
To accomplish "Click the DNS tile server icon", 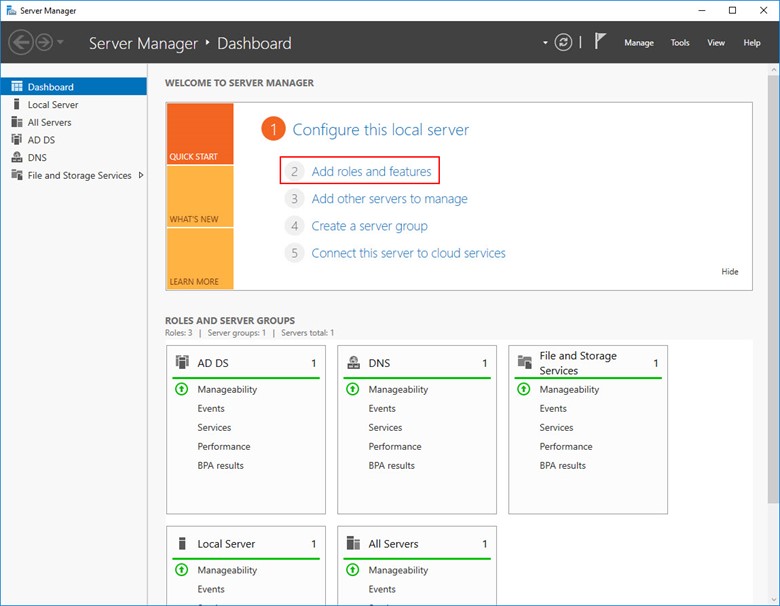I will coord(353,363).
